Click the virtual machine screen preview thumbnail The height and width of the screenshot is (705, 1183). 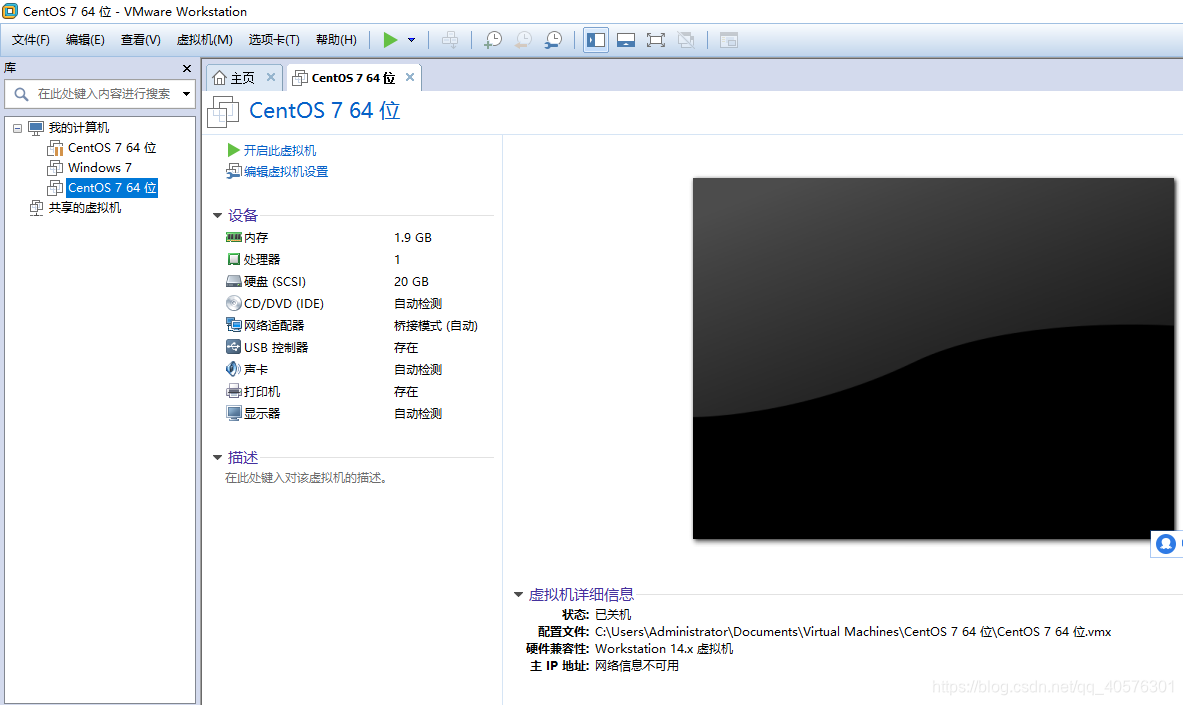[933, 359]
